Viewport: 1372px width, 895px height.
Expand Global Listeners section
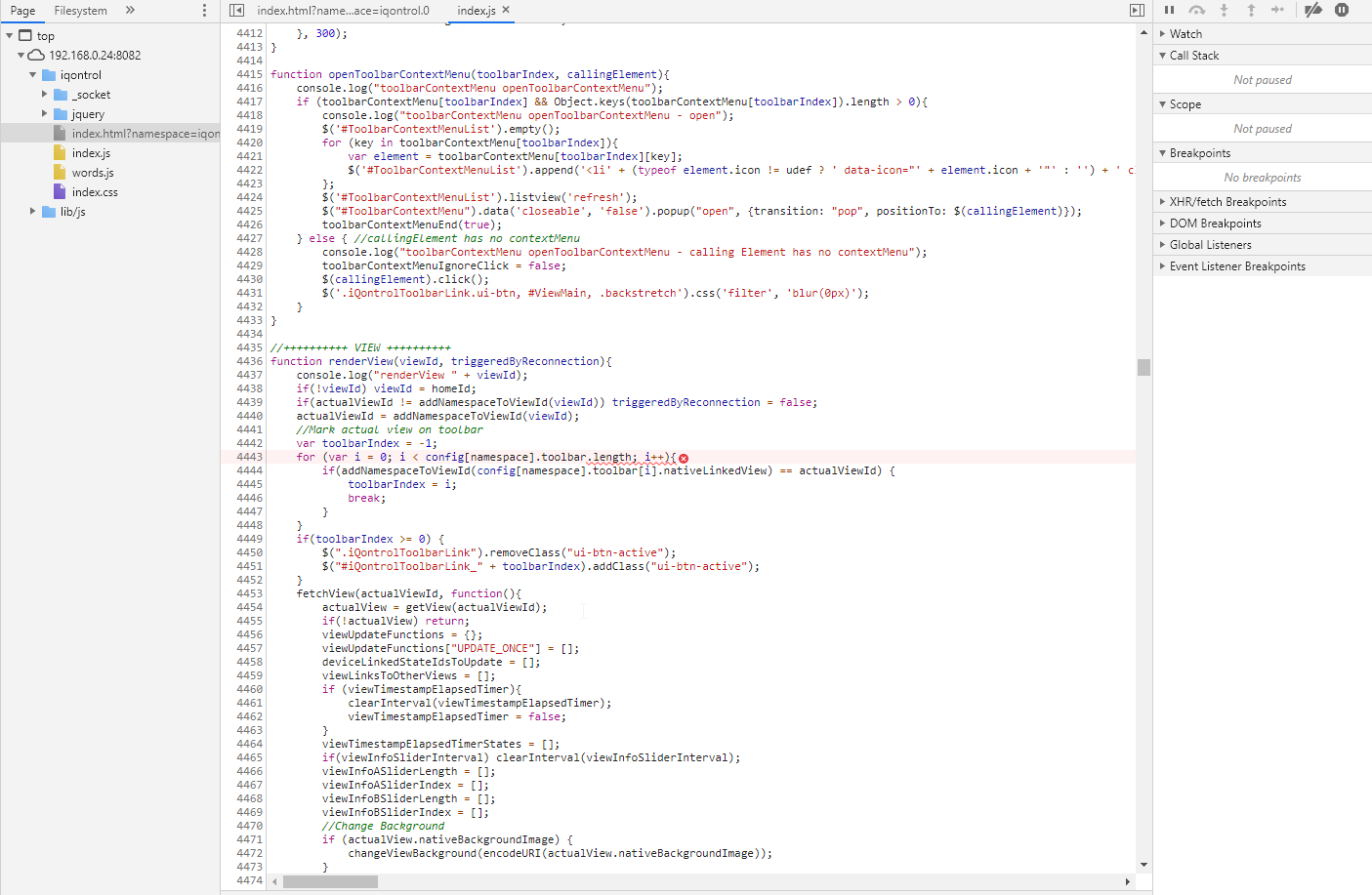(x=1262, y=244)
